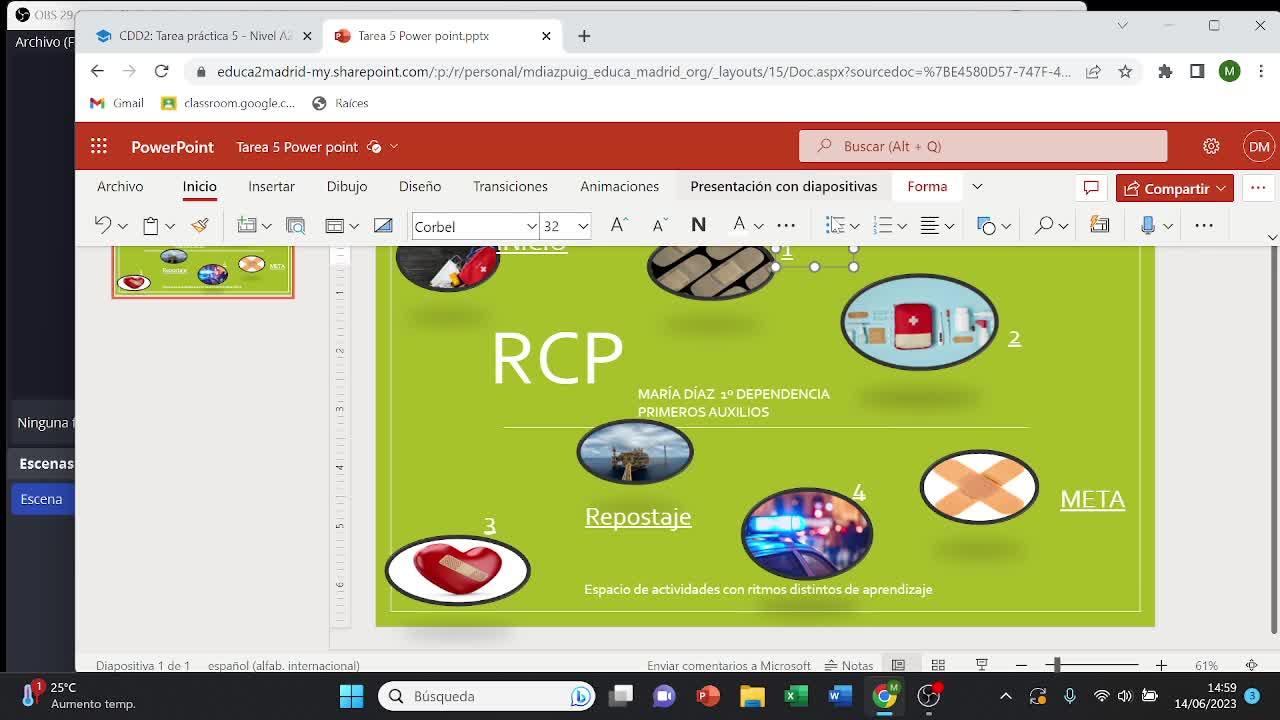
Task: Click the slide background format icon
Action: point(383,225)
